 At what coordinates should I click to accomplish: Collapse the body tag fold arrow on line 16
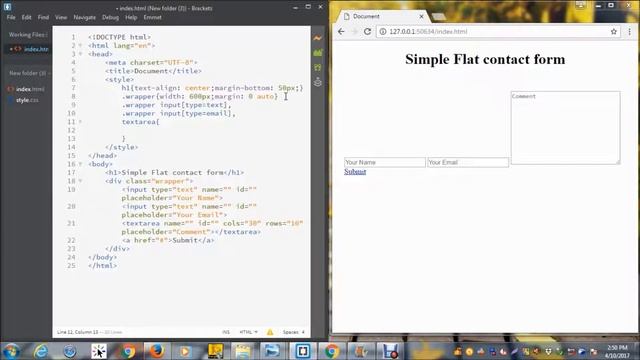[x=80, y=164]
